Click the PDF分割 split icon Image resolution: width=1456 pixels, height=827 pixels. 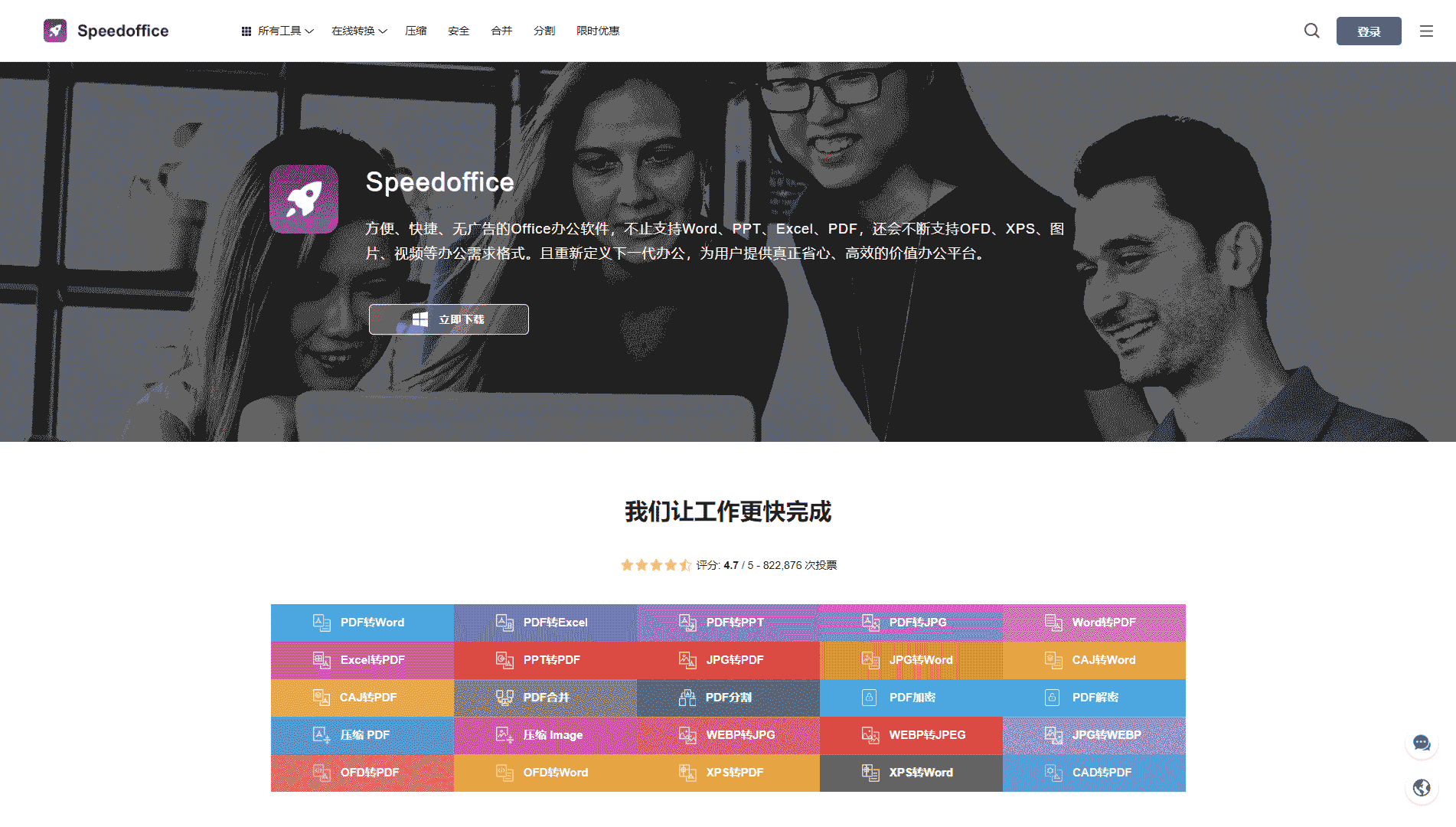click(x=687, y=698)
